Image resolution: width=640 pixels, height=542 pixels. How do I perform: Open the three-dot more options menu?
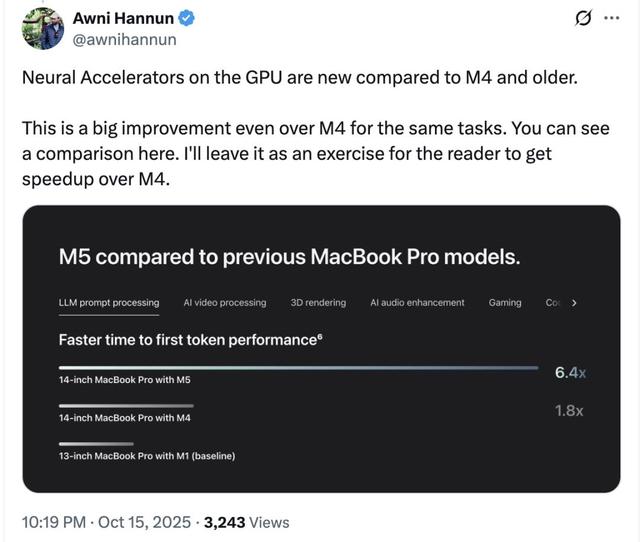tap(612, 19)
